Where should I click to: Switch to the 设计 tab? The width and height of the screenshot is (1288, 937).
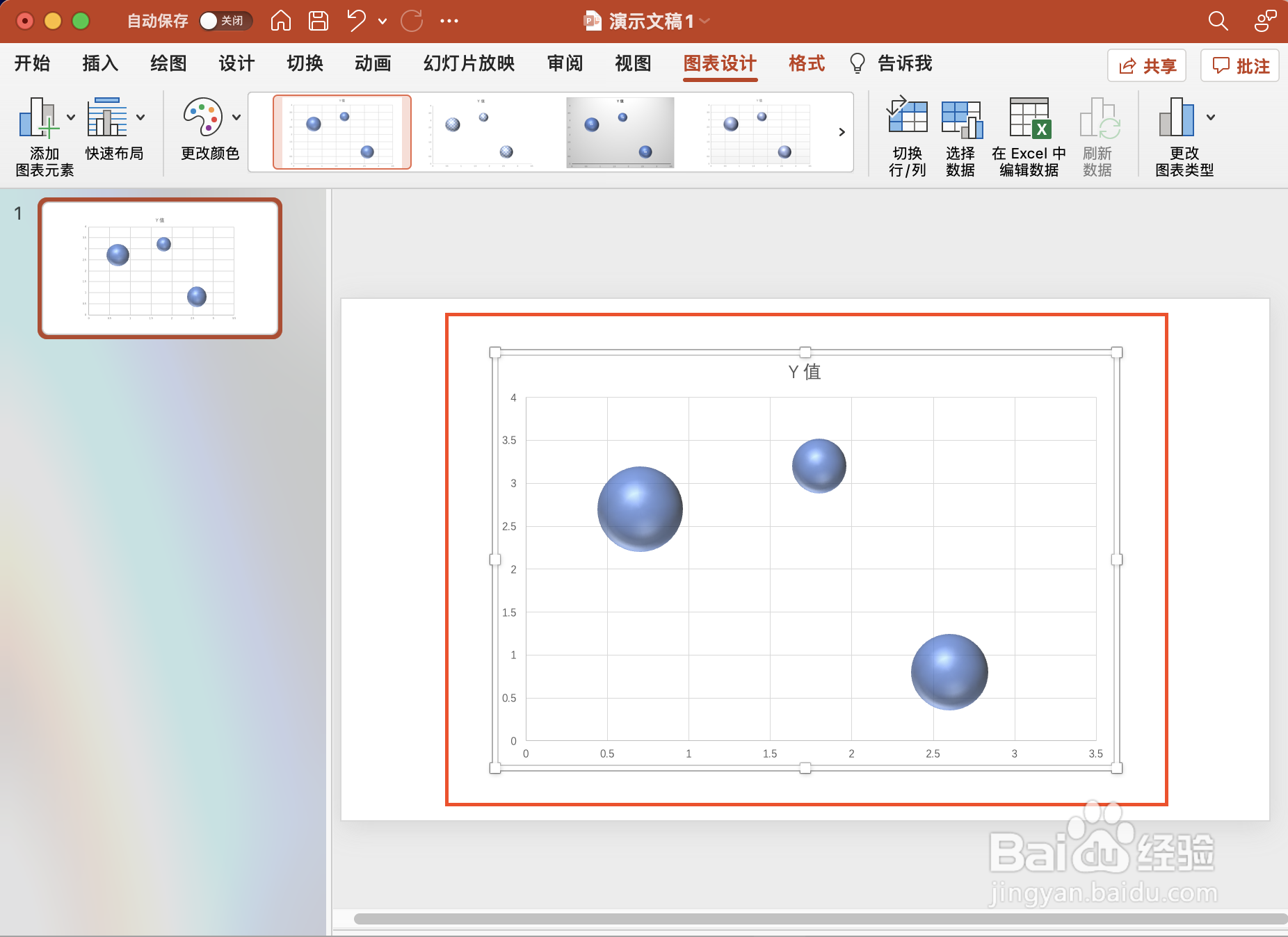236,63
